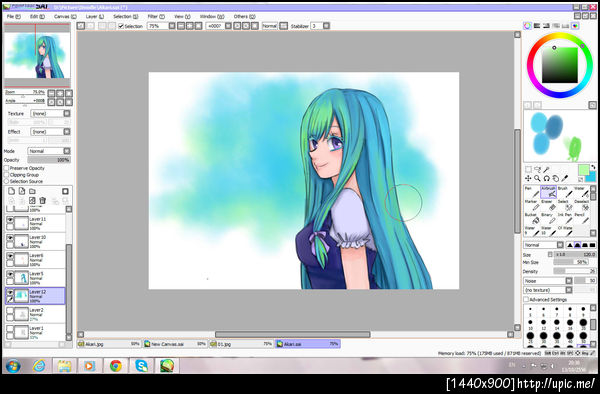Select brush size 20 preset dot

(x=583, y=322)
